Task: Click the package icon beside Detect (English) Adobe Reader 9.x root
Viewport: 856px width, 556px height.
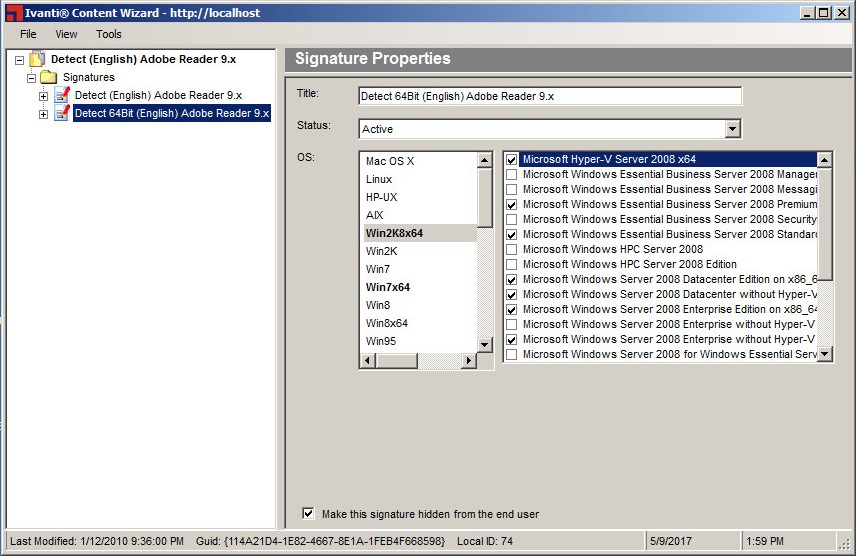Action: pyautogui.click(x=37, y=59)
